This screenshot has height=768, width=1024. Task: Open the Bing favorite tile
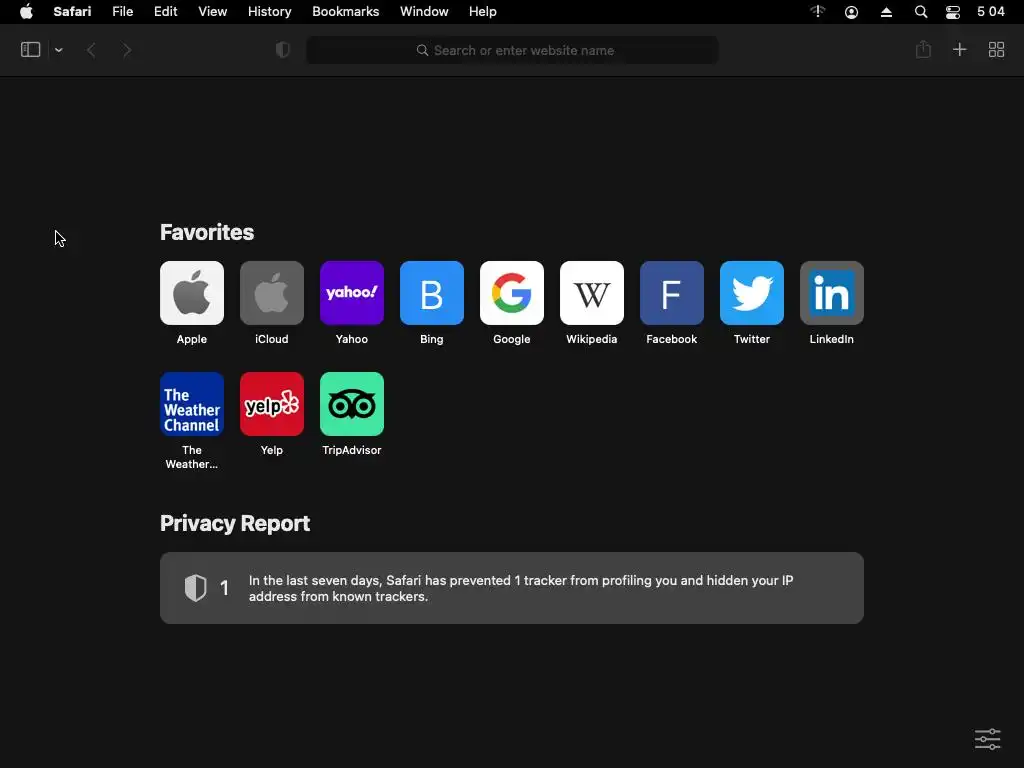[x=432, y=293]
